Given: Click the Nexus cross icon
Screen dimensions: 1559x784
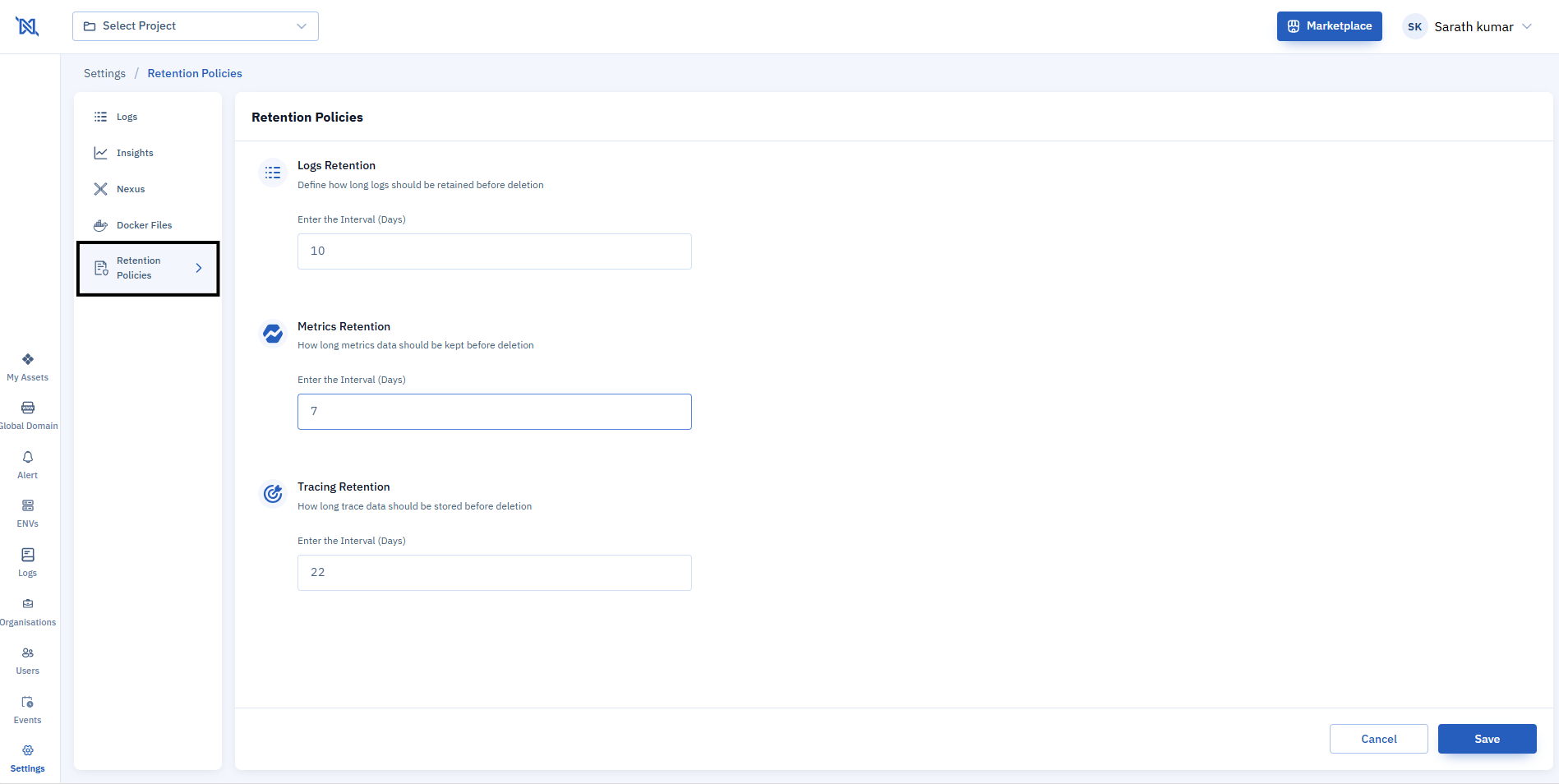Looking at the screenshot, I should click(100, 189).
